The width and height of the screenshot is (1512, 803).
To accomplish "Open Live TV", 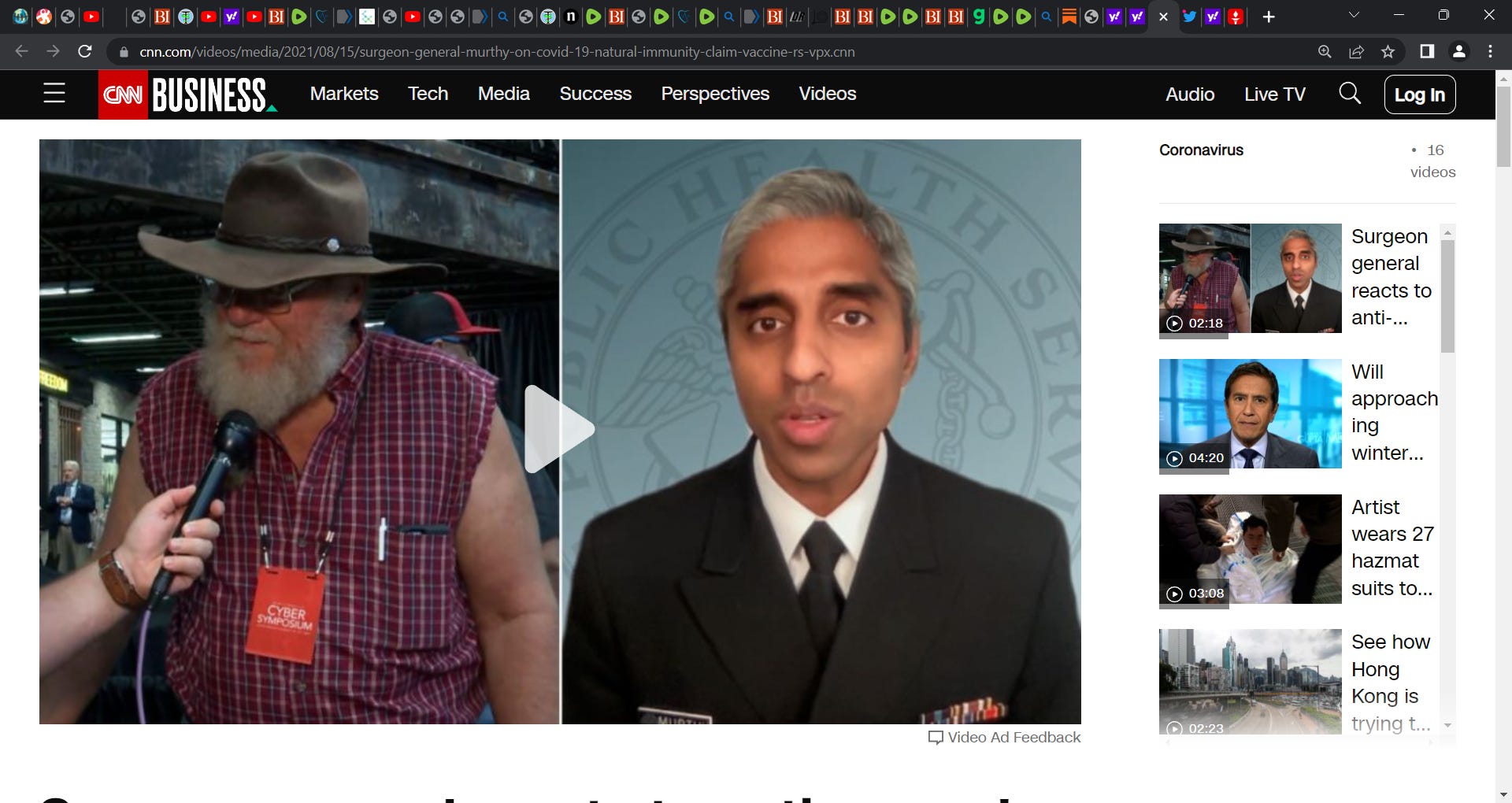I will click(x=1274, y=94).
